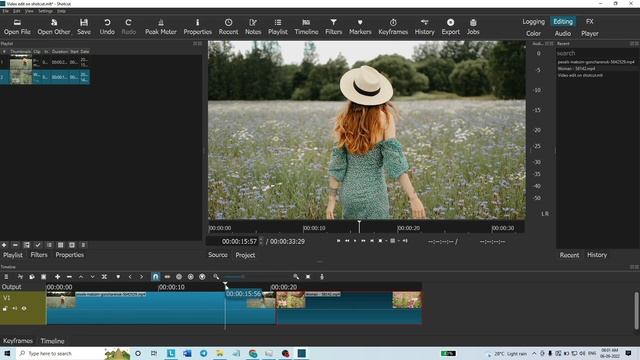Viewport: 640px width, 360px height.
Task: Remove the selected playlist item
Action: click(x=15, y=245)
